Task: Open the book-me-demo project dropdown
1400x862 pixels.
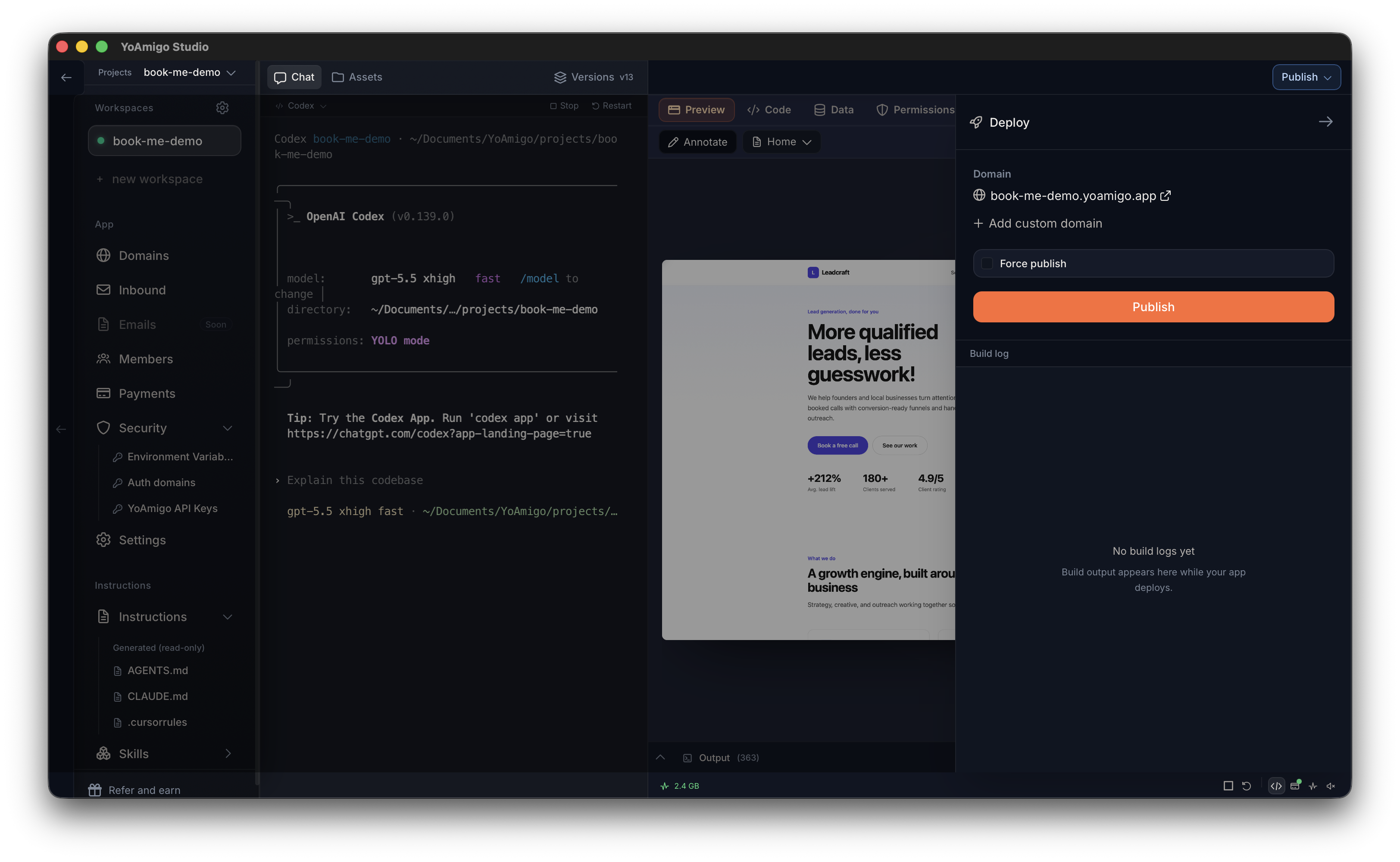Action: (x=190, y=72)
